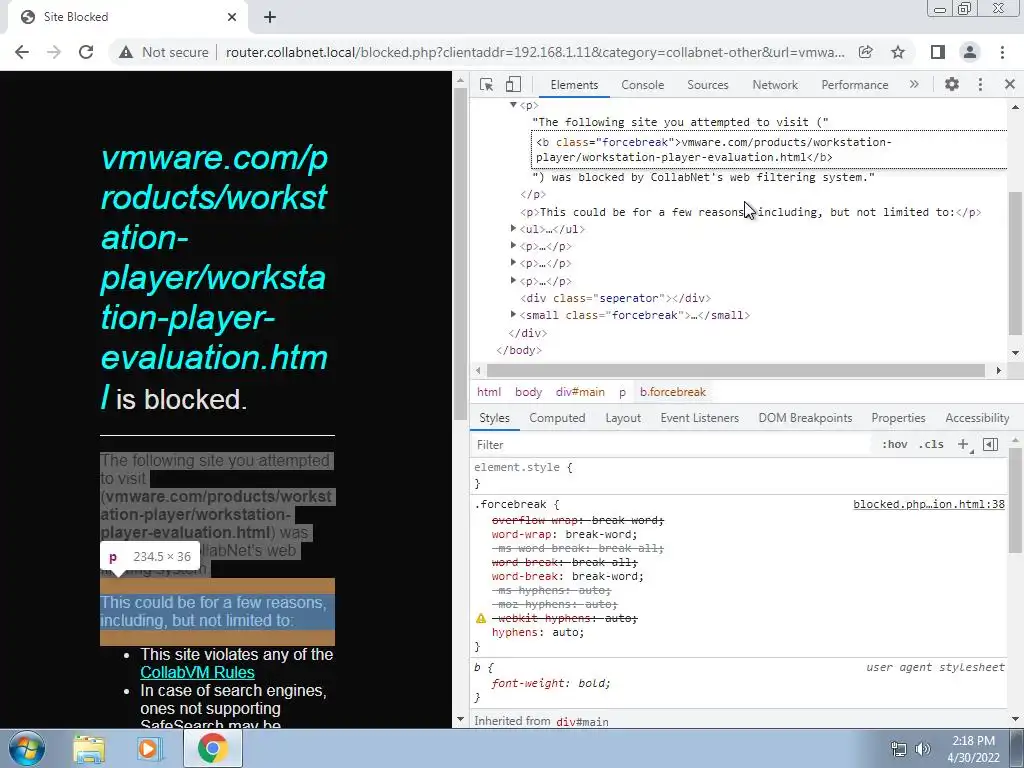Open the Chrome three-dot menu
1024x768 pixels.
click(x=1002, y=52)
